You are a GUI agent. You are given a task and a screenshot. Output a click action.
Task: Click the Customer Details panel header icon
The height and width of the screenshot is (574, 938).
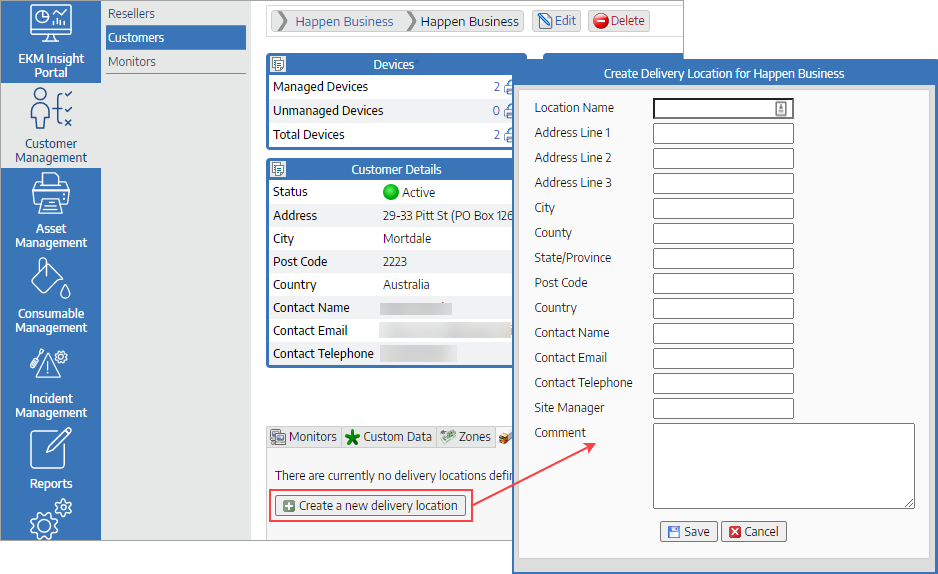[278, 169]
